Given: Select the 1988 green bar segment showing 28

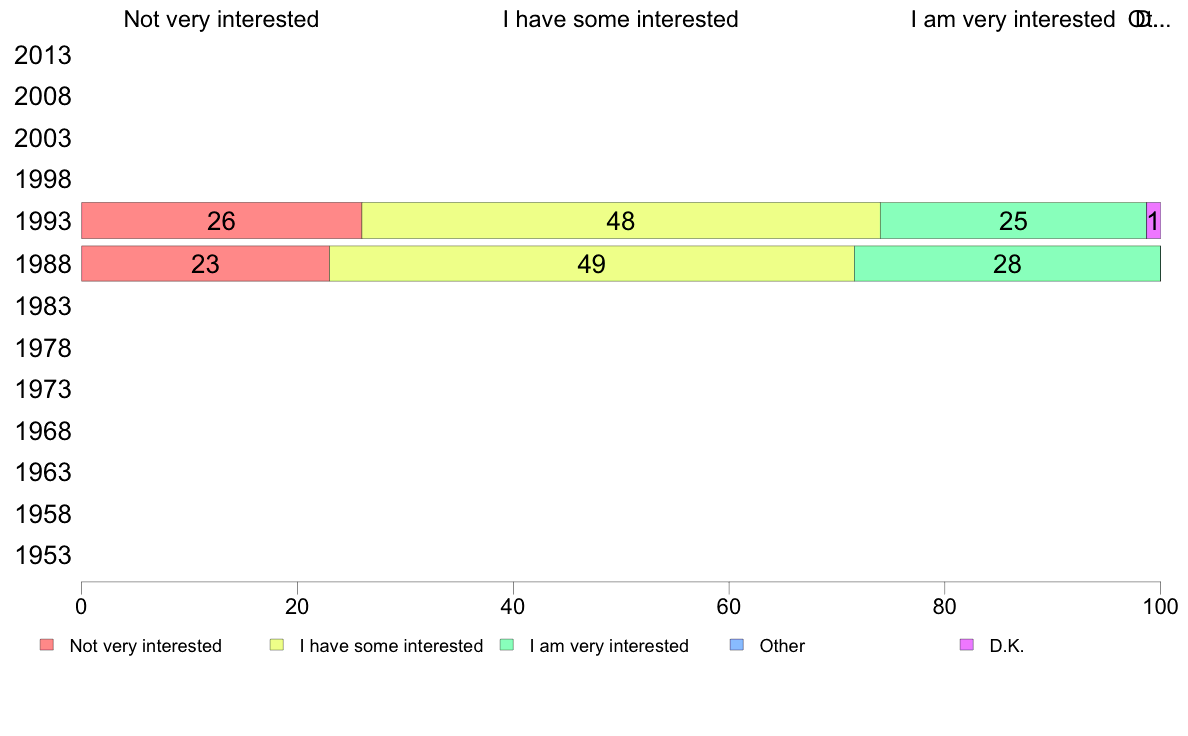Looking at the screenshot, I should pos(1008,264).
